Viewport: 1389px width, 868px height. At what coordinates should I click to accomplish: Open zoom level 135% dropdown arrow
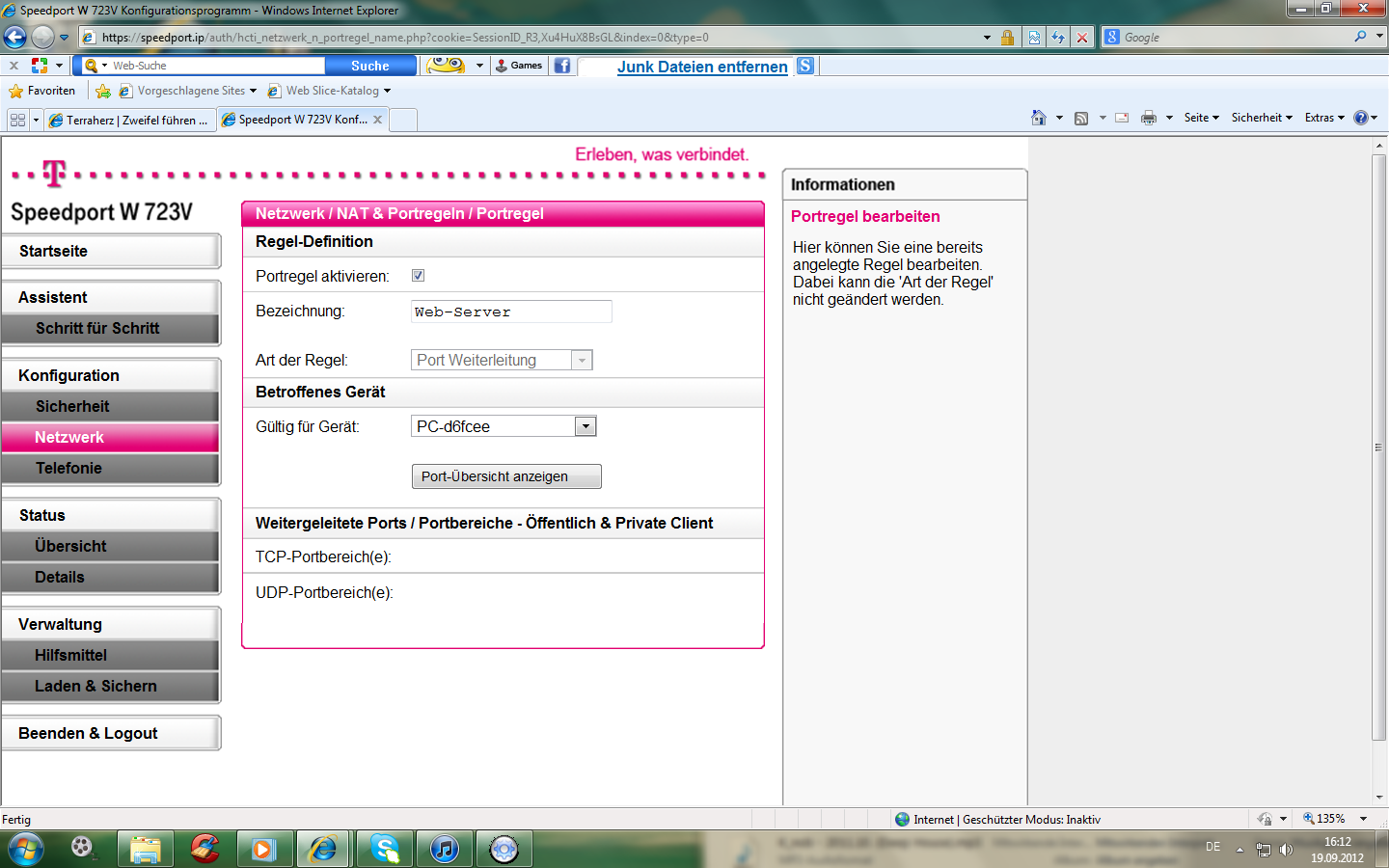1363,819
